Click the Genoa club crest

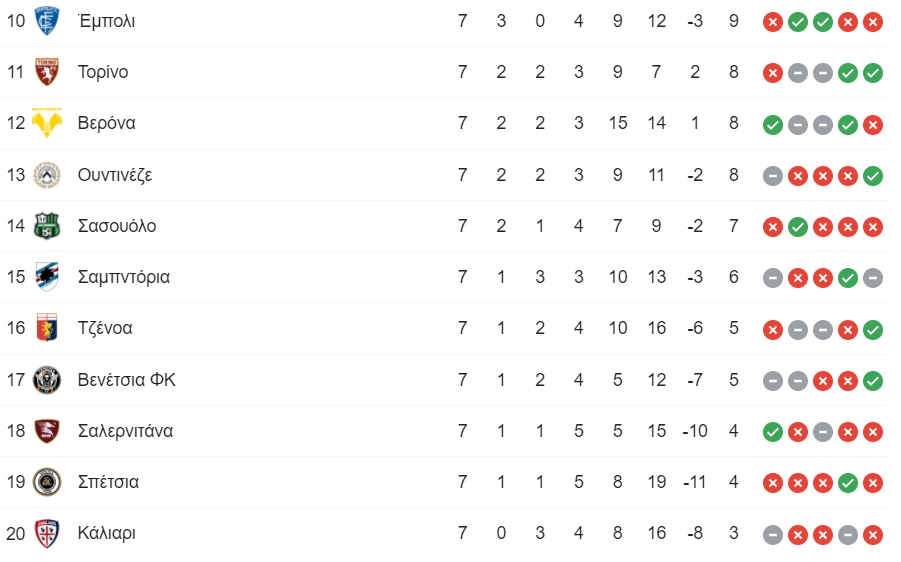(47, 328)
